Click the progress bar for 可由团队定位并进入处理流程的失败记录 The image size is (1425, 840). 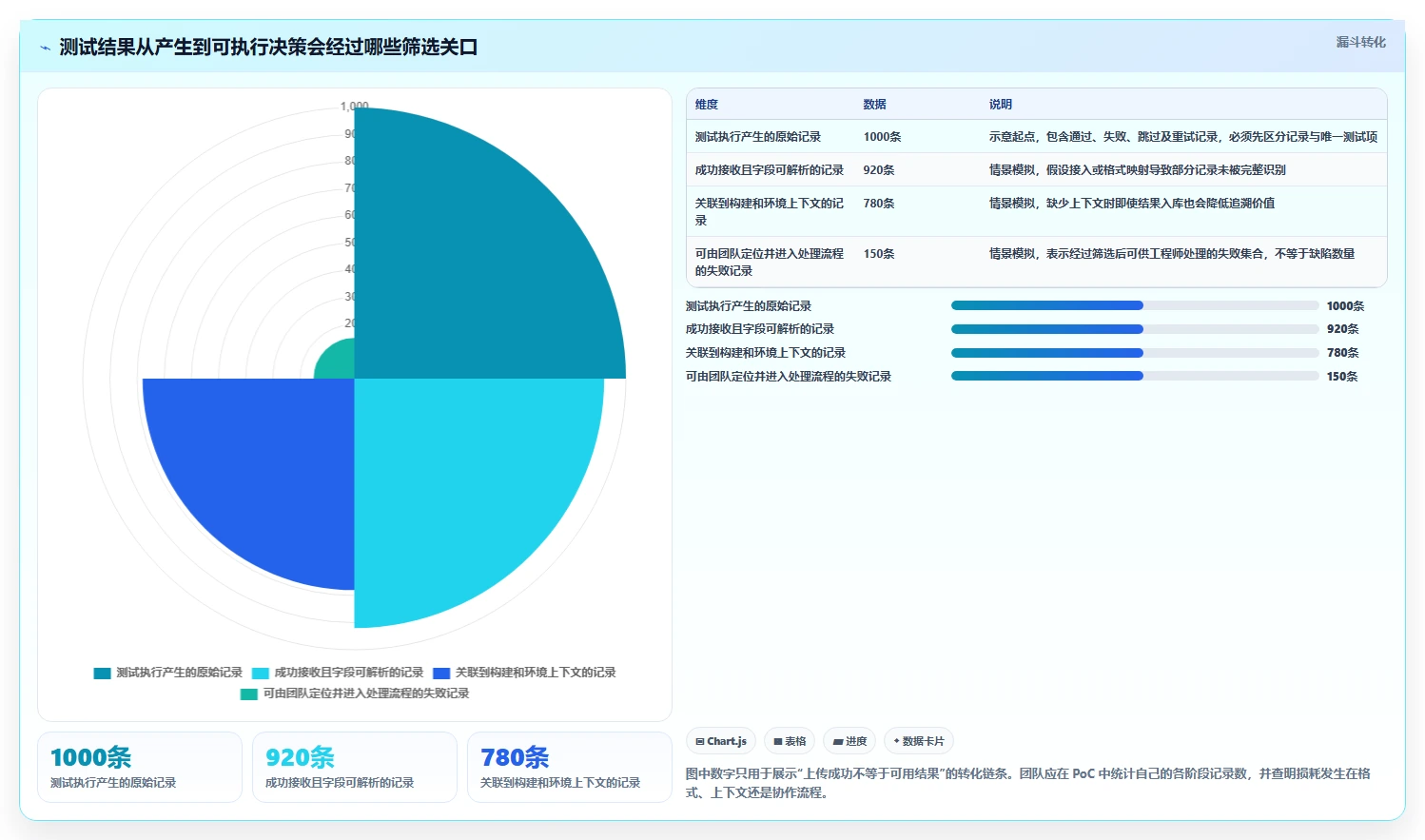tap(1135, 376)
